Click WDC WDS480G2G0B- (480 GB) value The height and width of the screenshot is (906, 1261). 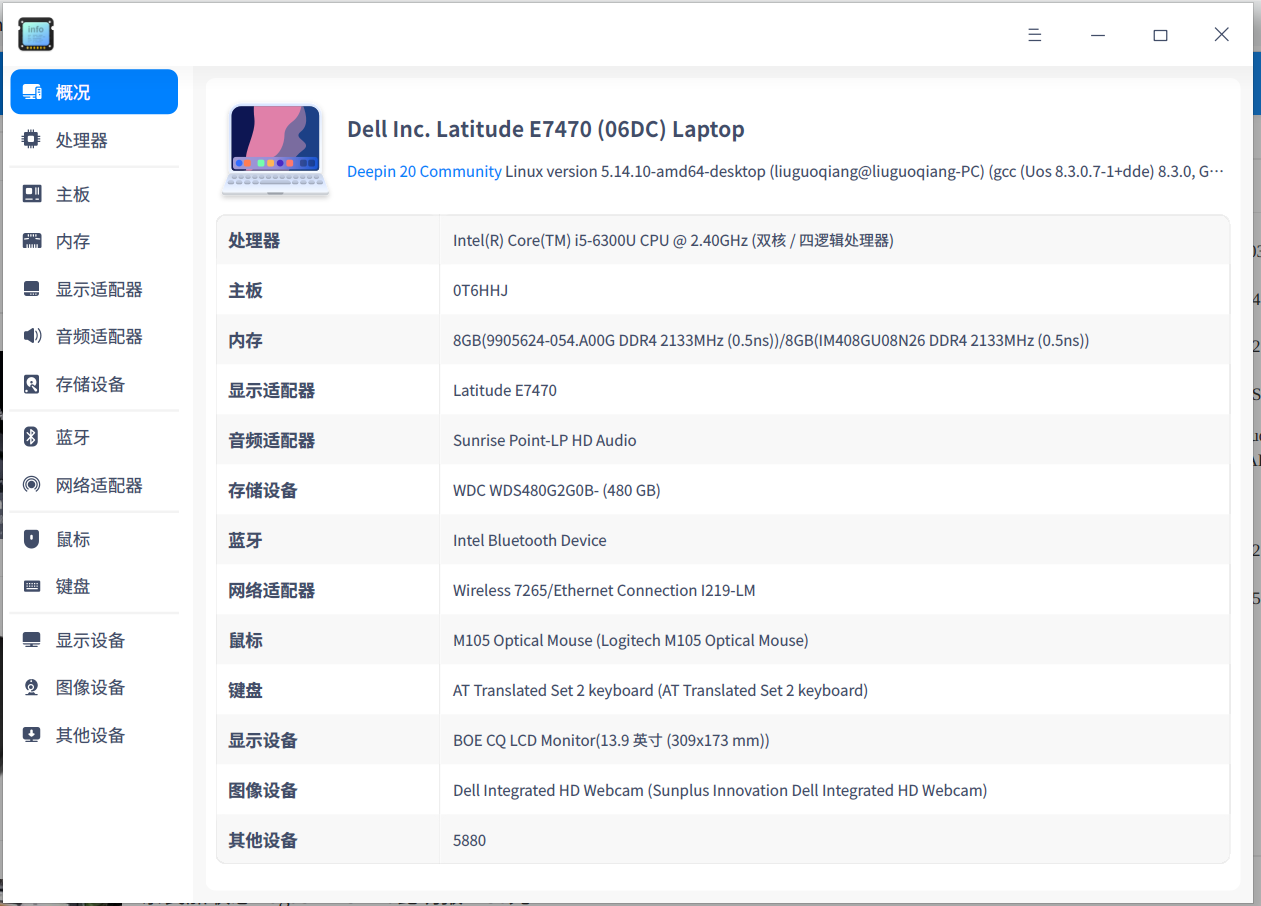coord(557,490)
